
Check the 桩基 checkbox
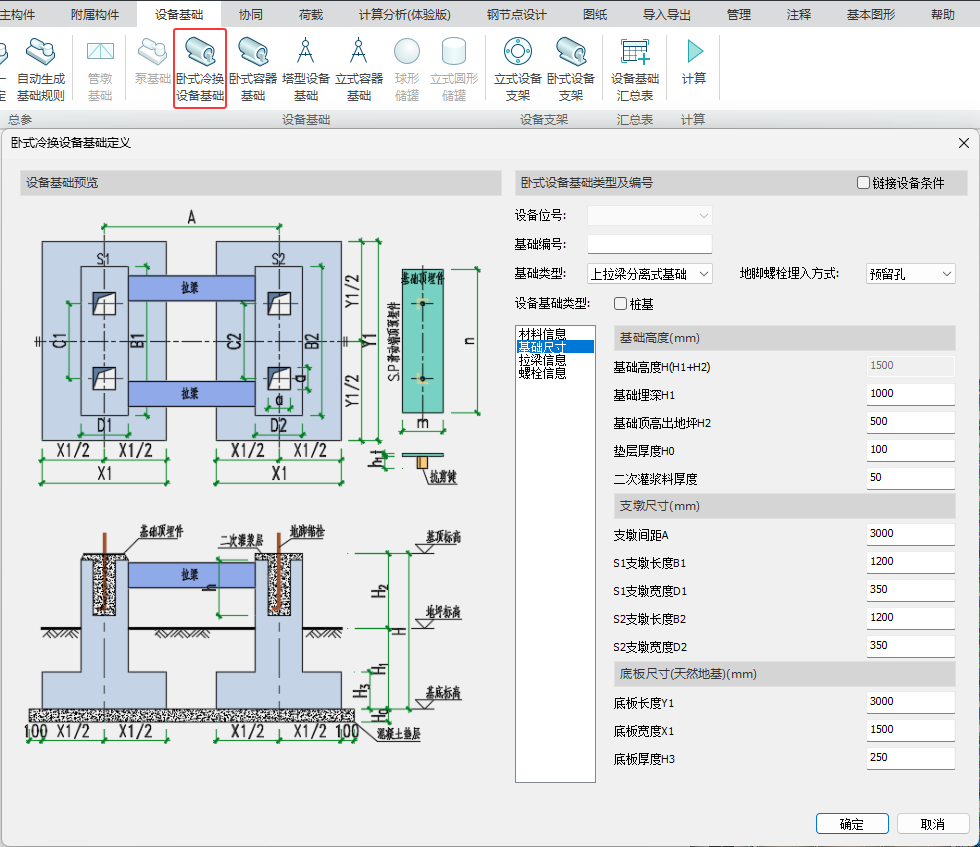[620, 304]
